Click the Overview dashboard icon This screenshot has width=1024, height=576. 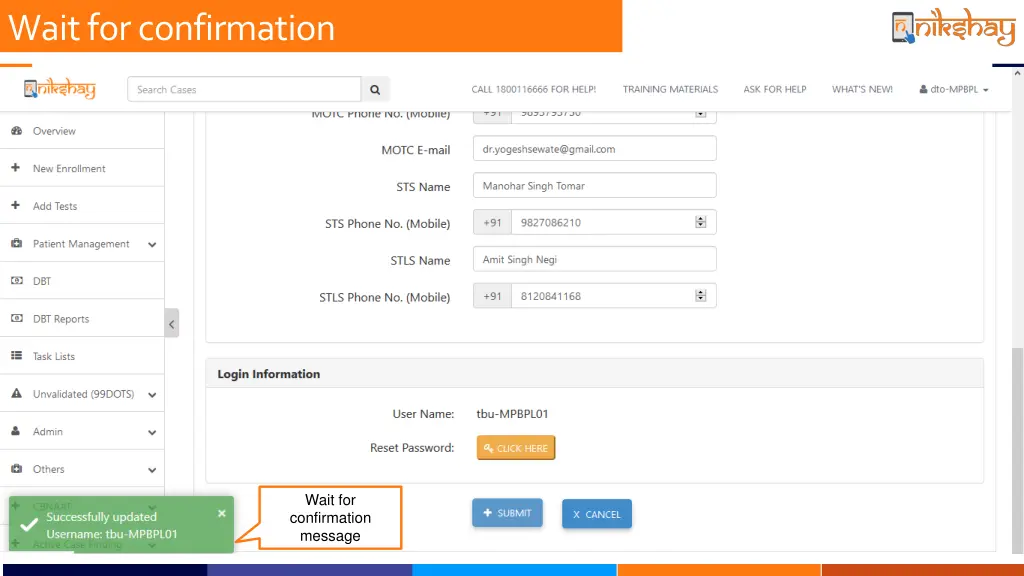point(16,131)
